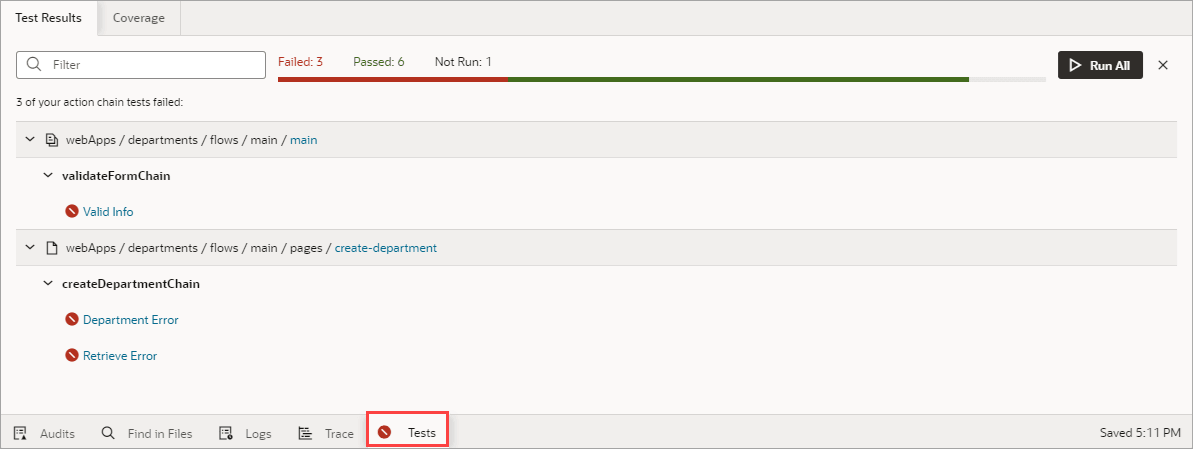Switch to the Coverage tab
Image resolution: width=1193 pixels, height=449 pixels.
click(138, 18)
